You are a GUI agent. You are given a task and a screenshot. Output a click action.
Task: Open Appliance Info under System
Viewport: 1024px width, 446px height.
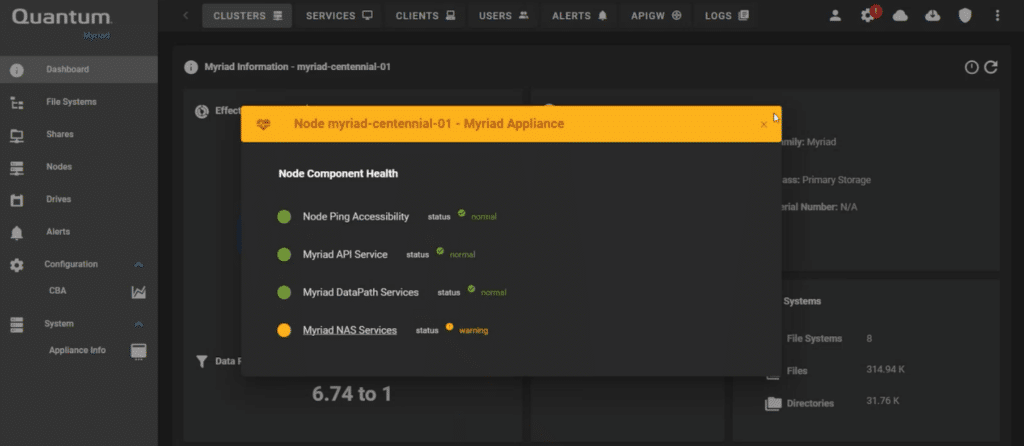(x=77, y=351)
